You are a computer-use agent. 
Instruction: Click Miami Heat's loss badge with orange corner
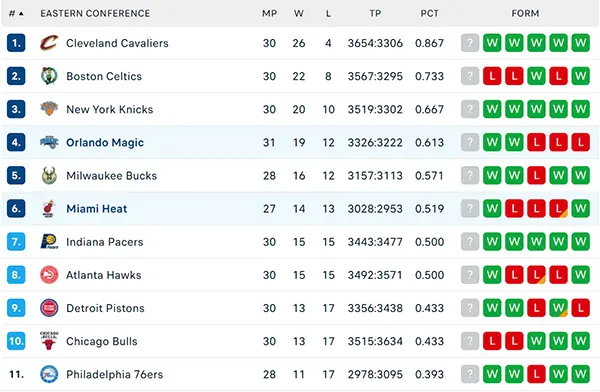558,209
